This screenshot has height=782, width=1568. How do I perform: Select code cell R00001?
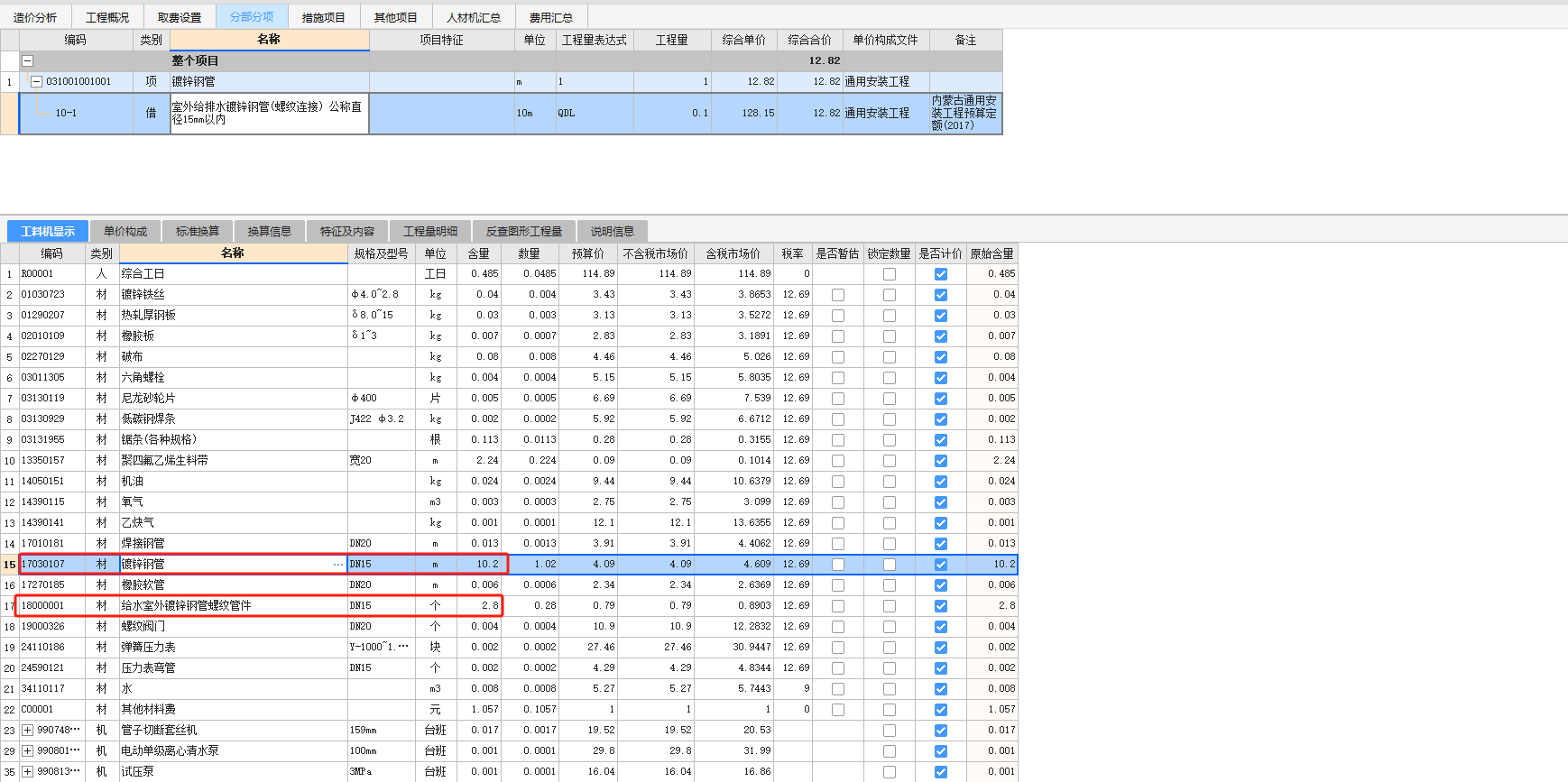click(x=52, y=274)
